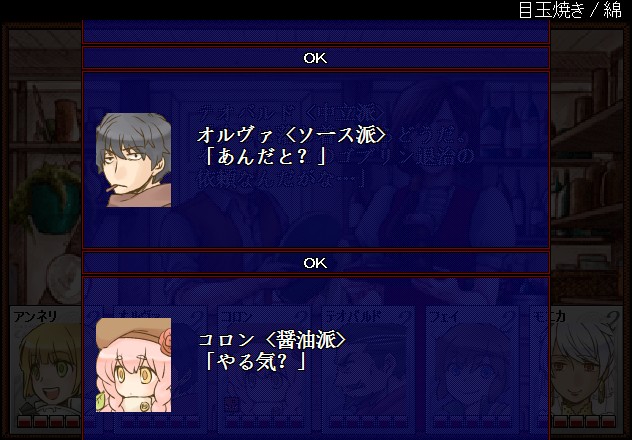Click the question mark on モニカ's card
The height and width of the screenshot is (440, 632).
tap(612, 319)
